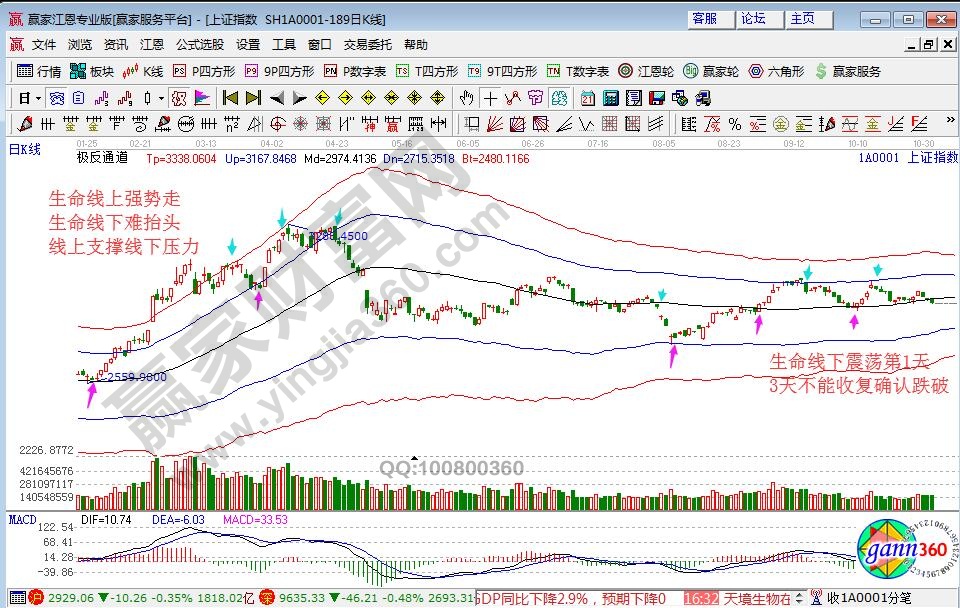This screenshot has width=960, height=608.
Task: Expand the 日 period dropdown arrow
Action: pos(38,98)
